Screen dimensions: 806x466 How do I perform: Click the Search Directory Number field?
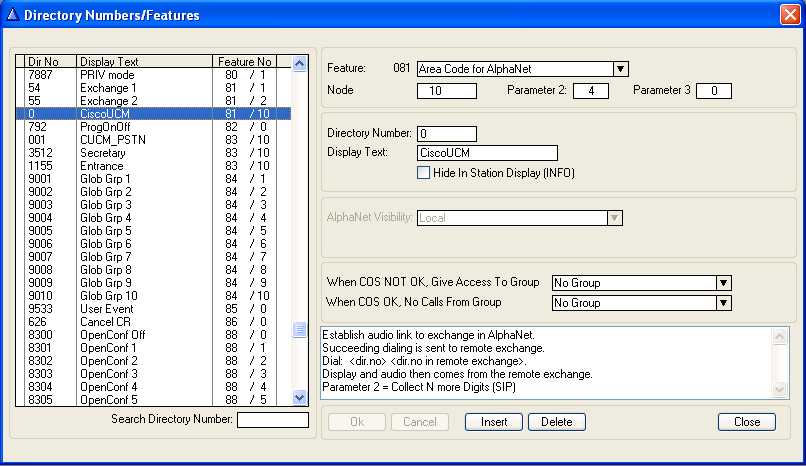[x=272, y=420]
